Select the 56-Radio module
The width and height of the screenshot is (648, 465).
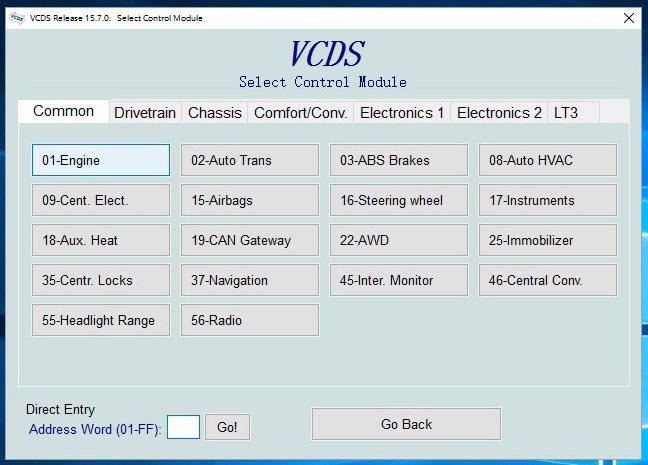click(x=250, y=320)
